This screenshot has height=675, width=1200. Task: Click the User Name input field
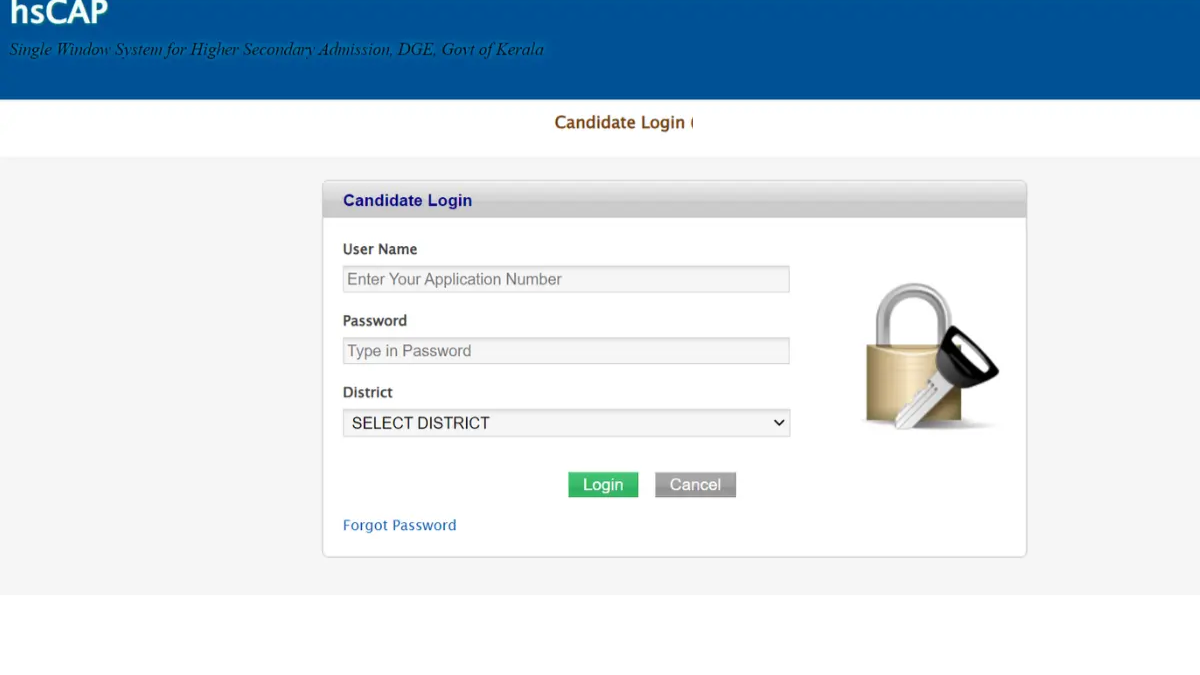click(x=566, y=279)
